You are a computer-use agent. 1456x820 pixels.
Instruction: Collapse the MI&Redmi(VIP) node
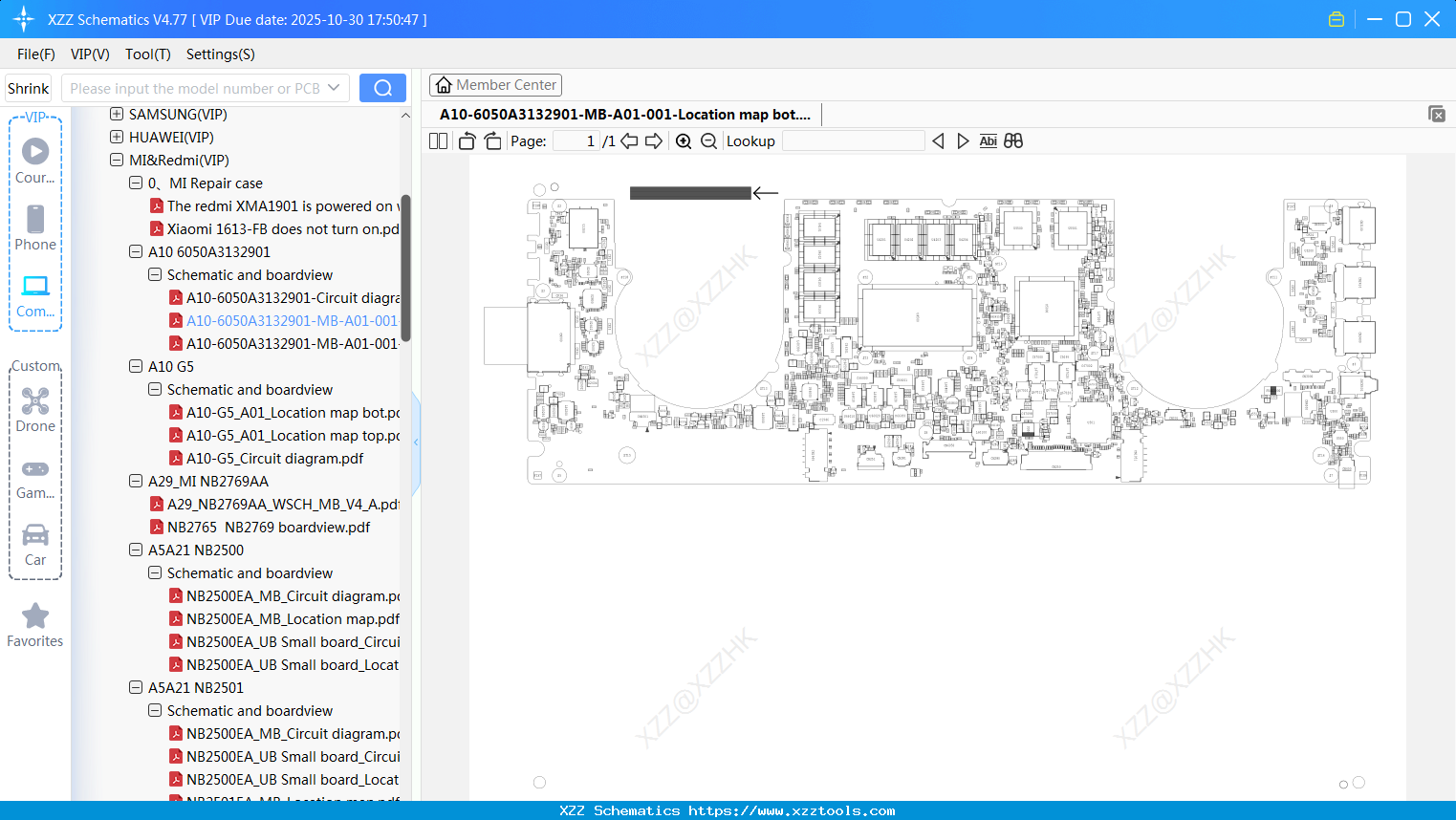coord(117,160)
